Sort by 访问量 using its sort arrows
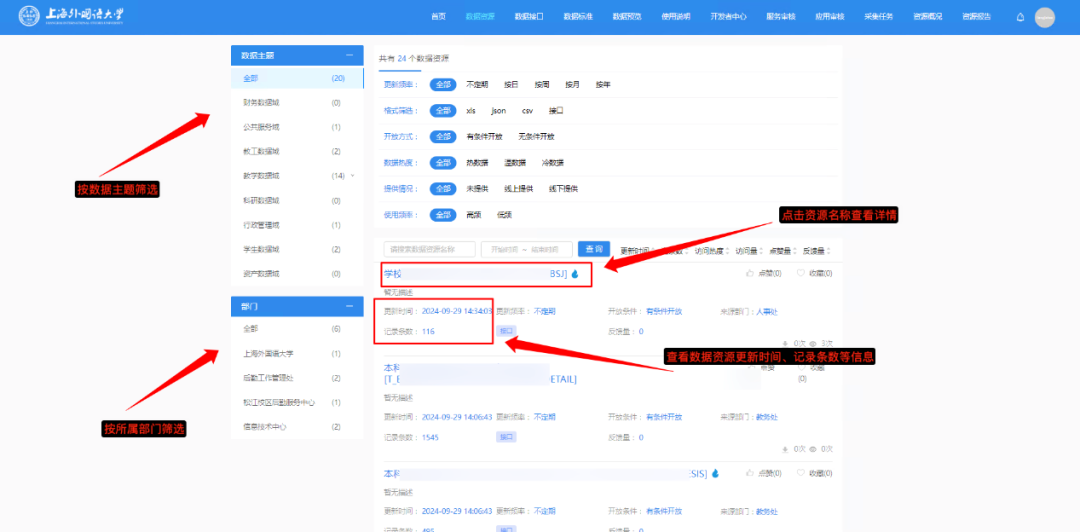The image size is (1080, 532). coord(762,251)
